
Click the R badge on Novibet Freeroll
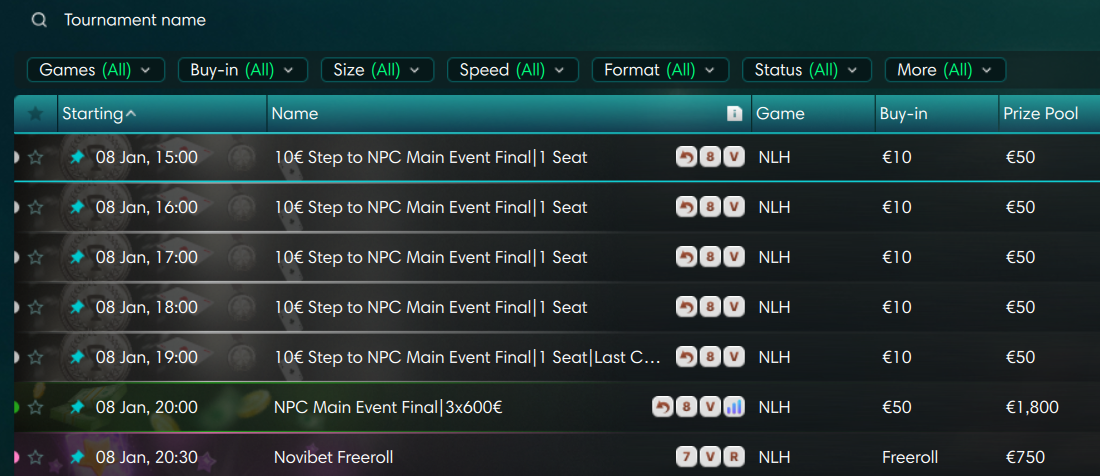[734, 457]
